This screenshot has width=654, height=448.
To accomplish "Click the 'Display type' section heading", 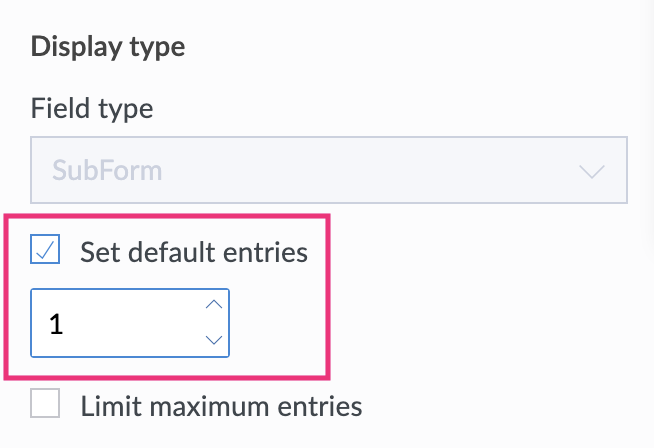I will coord(108,46).
